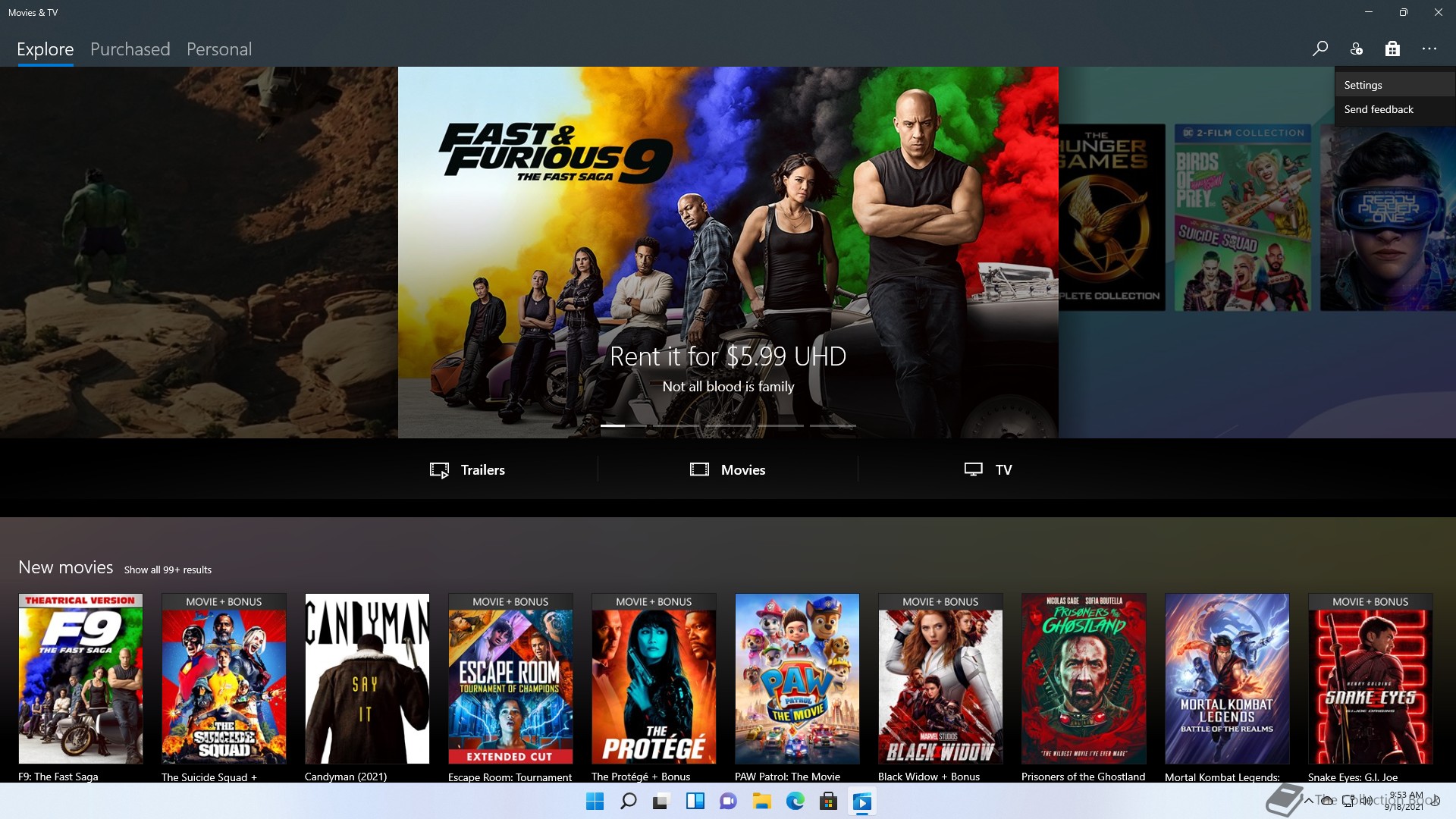Select the last carousel page indicator
1456x819 pixels.
click(833, 426)
